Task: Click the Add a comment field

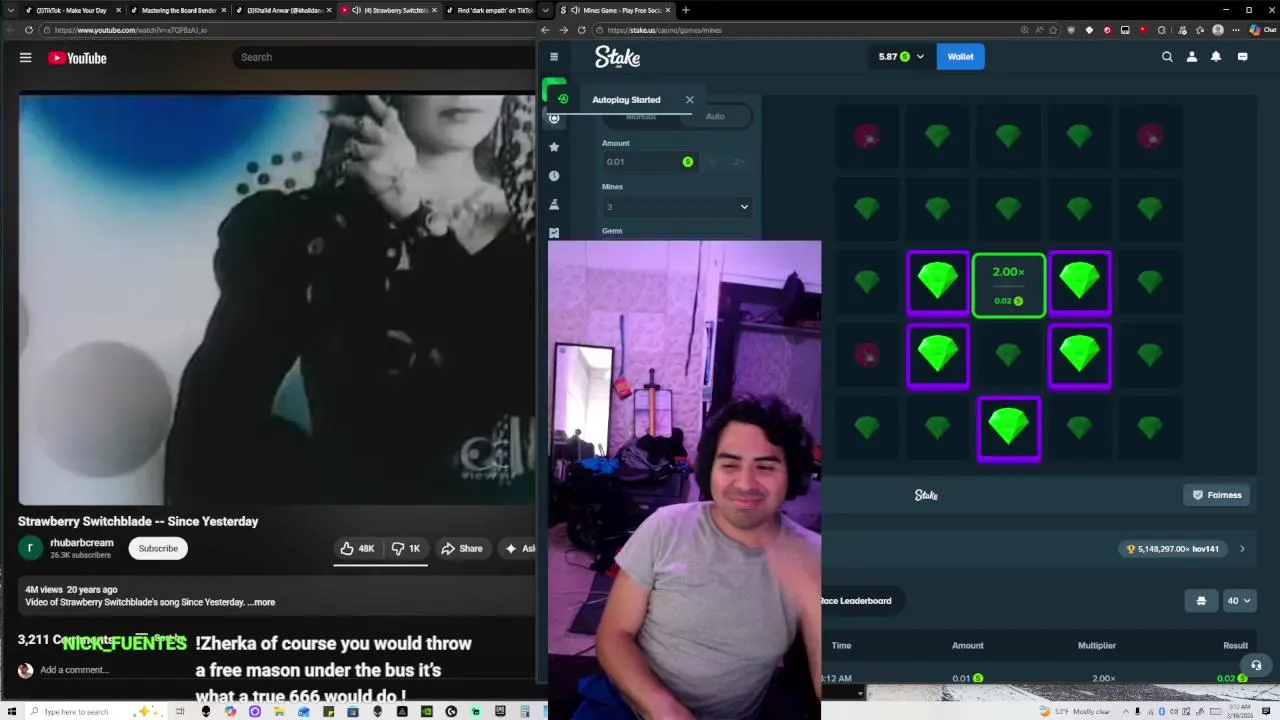Action: 75,670
